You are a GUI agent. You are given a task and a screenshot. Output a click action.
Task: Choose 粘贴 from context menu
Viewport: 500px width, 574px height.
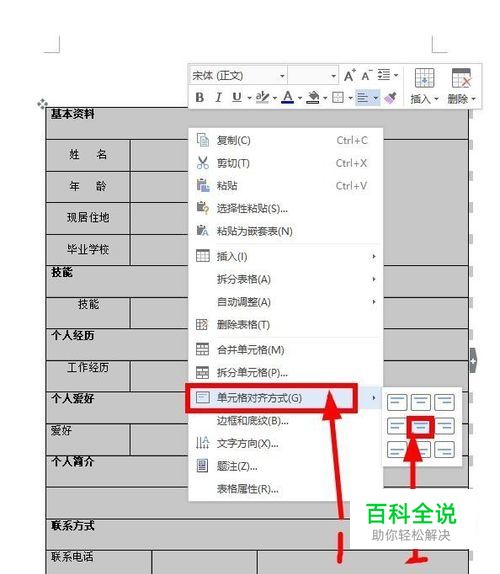(x=286, y=186)
